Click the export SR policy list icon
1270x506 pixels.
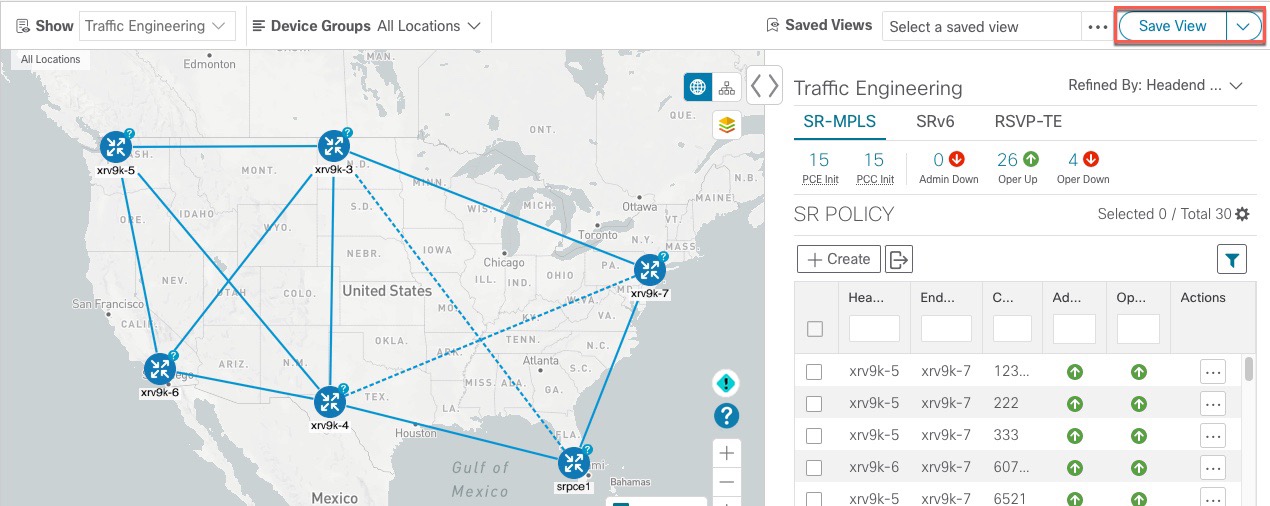pos(899,259)
